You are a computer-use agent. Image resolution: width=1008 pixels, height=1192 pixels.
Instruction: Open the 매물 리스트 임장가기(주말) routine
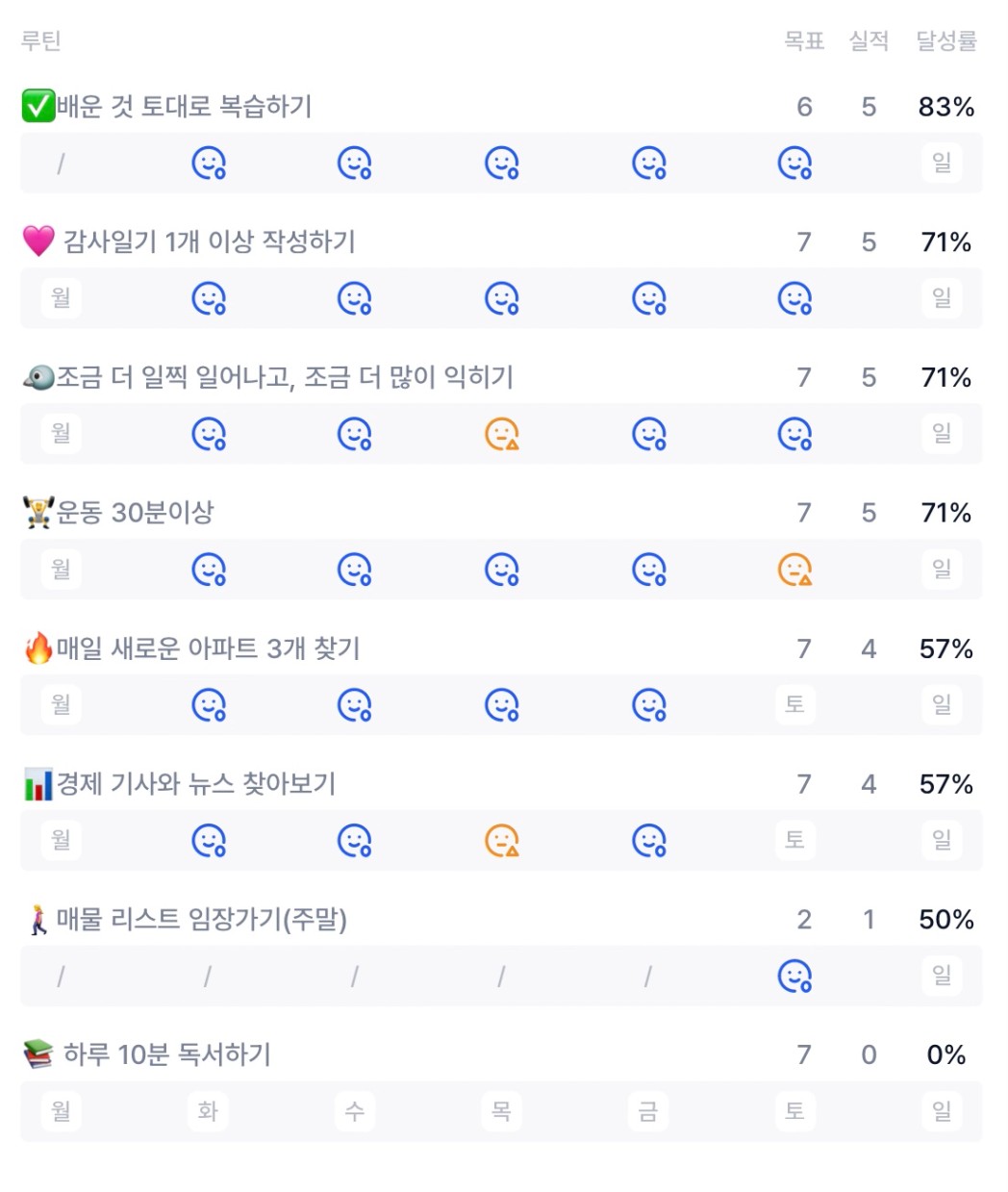pos(201,920)
